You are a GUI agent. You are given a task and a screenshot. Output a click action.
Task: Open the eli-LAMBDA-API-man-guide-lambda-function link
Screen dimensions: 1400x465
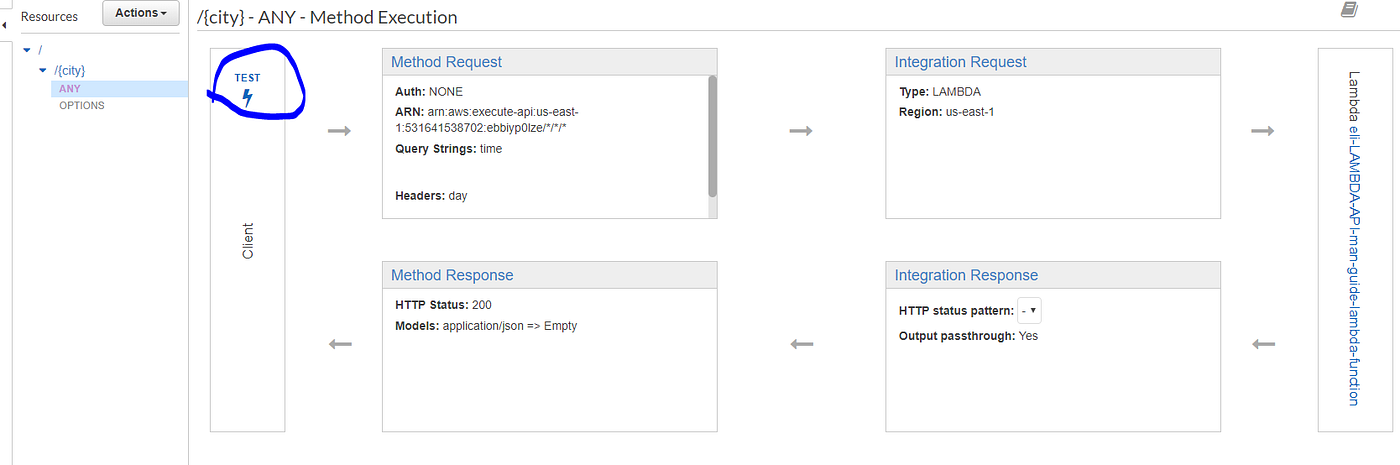click(x=1354, y=264)
